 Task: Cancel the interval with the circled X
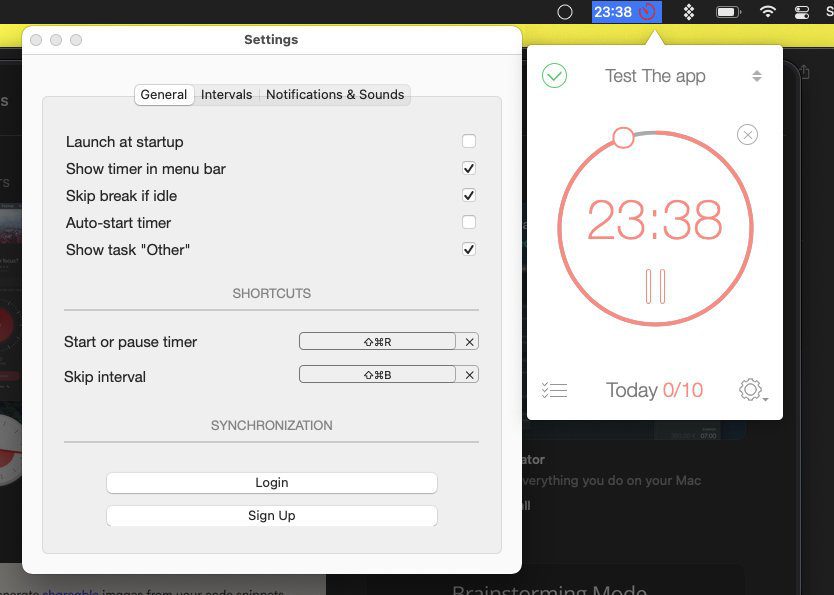pos(747,135)
